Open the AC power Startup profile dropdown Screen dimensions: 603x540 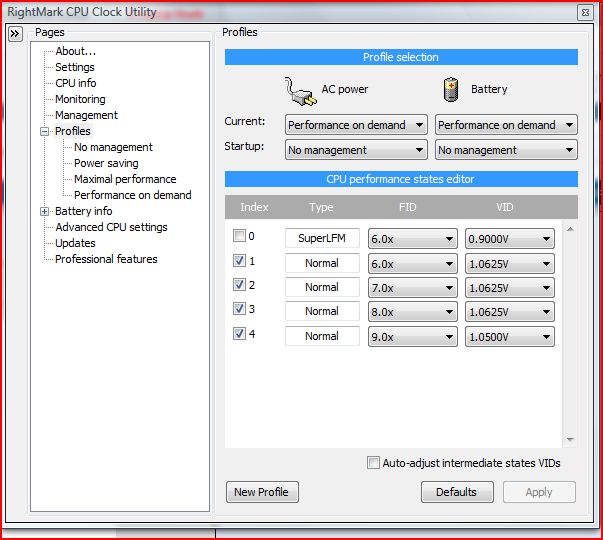[x=356, y=150]
